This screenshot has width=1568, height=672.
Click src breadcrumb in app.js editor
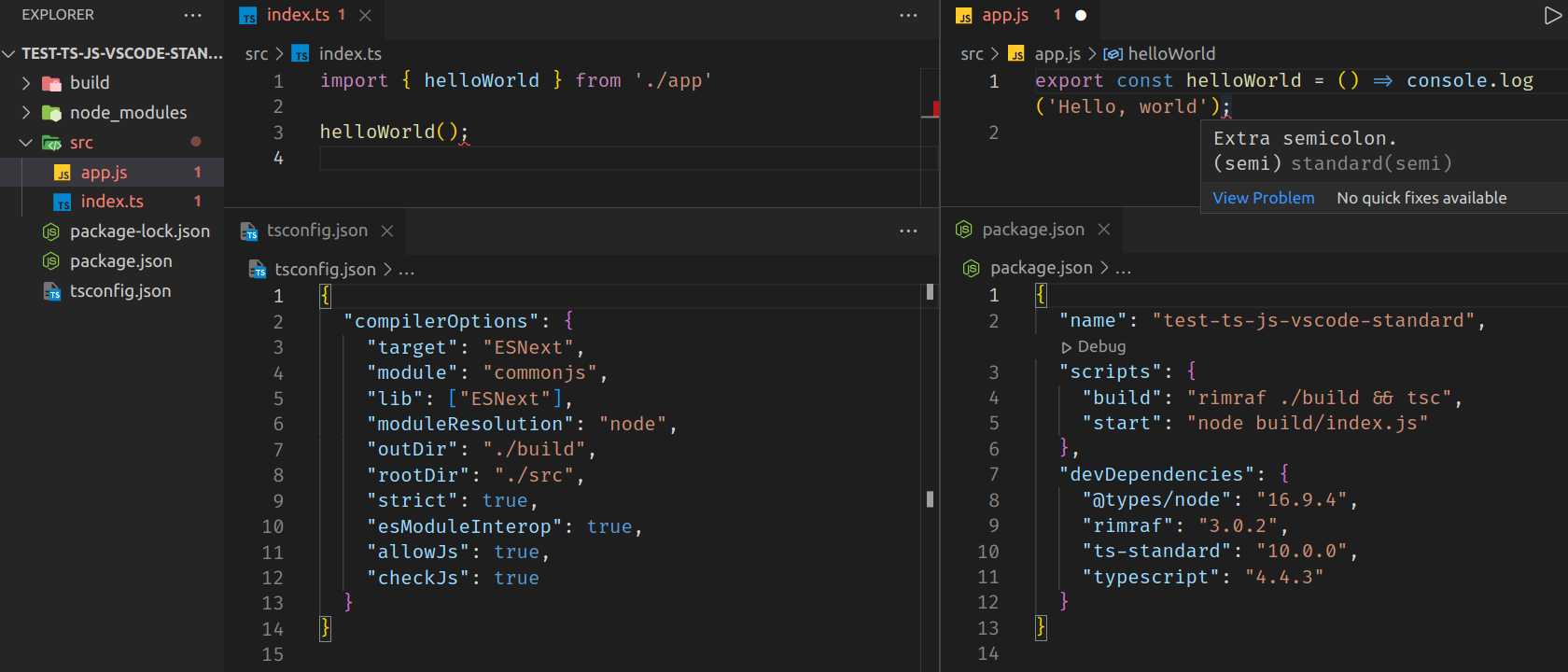click(973, 54)
